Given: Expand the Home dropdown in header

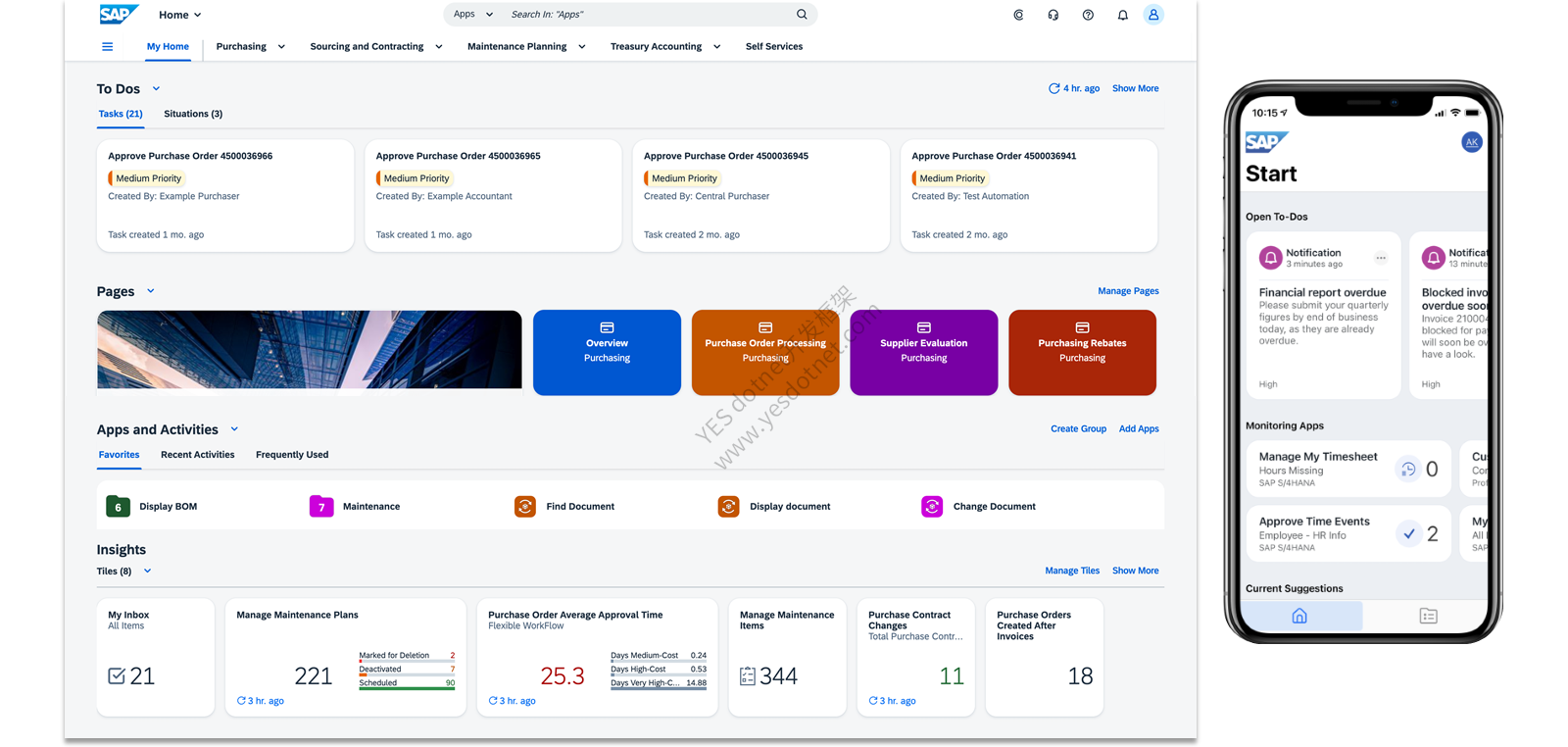Looking at the screenshot, I should click(197, 15).
